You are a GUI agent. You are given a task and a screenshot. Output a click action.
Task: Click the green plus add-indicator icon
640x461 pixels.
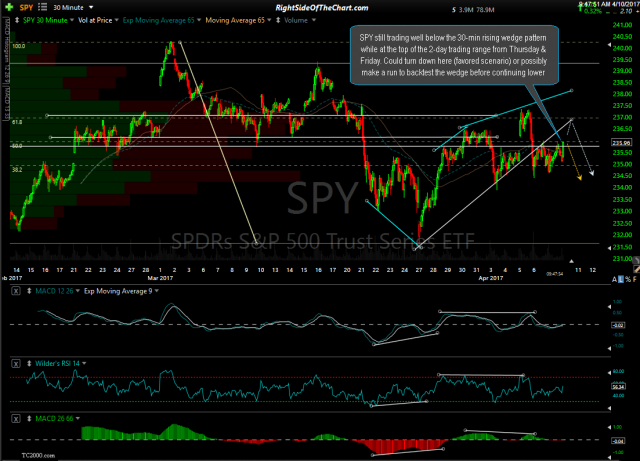(x=9, y=7)
